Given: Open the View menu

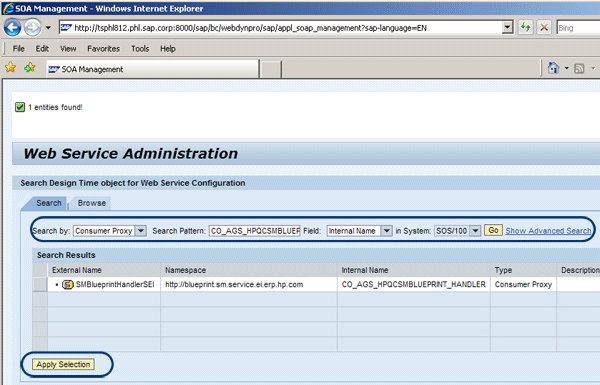Looking at the screenshot, I should [68, 49].
